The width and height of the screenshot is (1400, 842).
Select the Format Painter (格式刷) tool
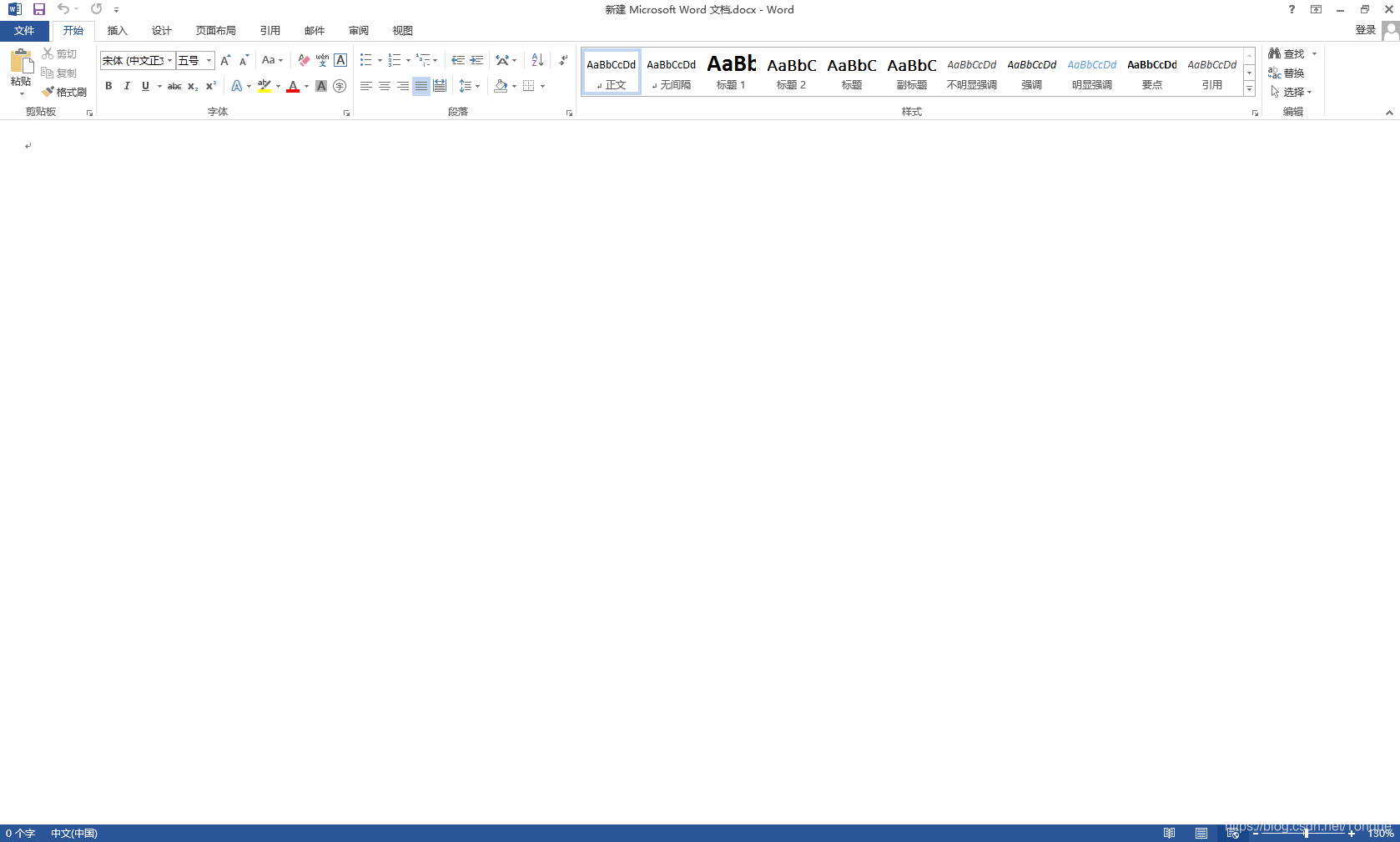(64, 92)
